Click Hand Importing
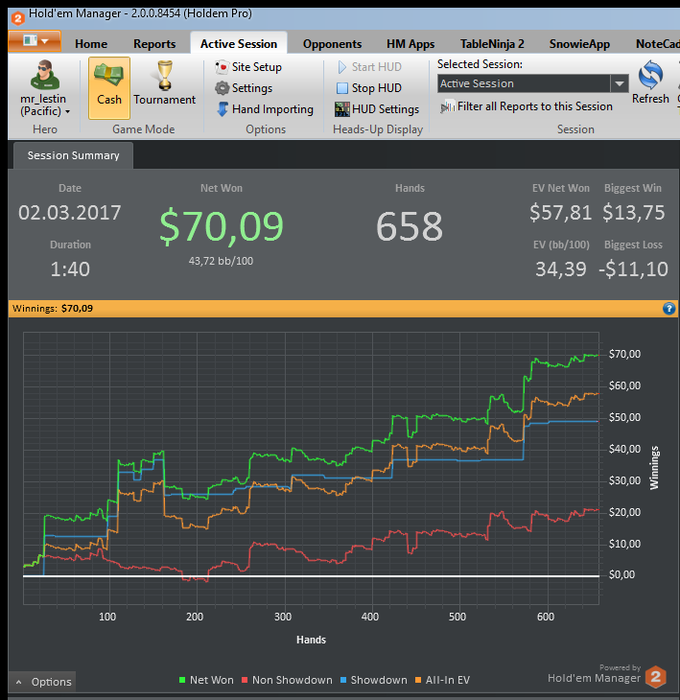The height and width of the screenshot is (700, 680). point(265,109)
